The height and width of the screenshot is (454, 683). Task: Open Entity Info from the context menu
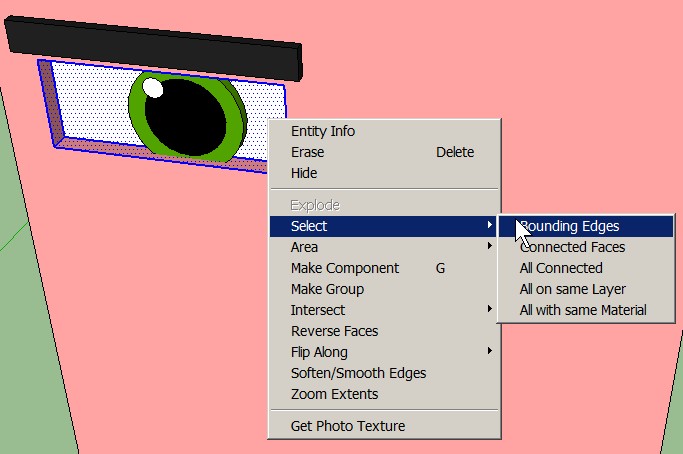(322, 131)
